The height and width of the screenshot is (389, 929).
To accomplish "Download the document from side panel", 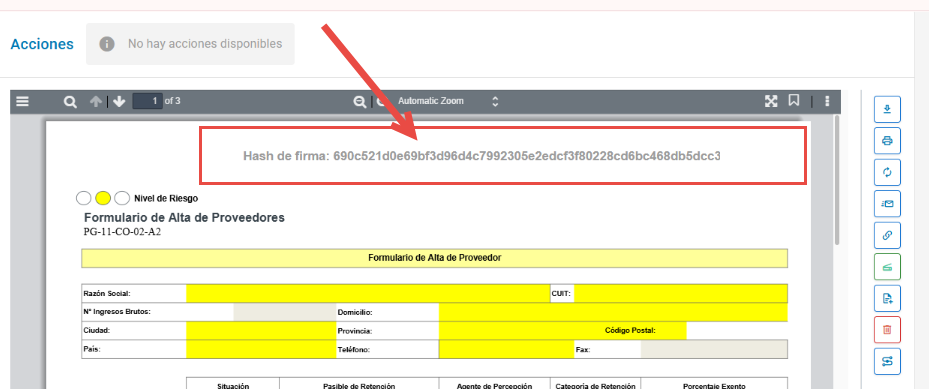I will [x=888, y=110].
